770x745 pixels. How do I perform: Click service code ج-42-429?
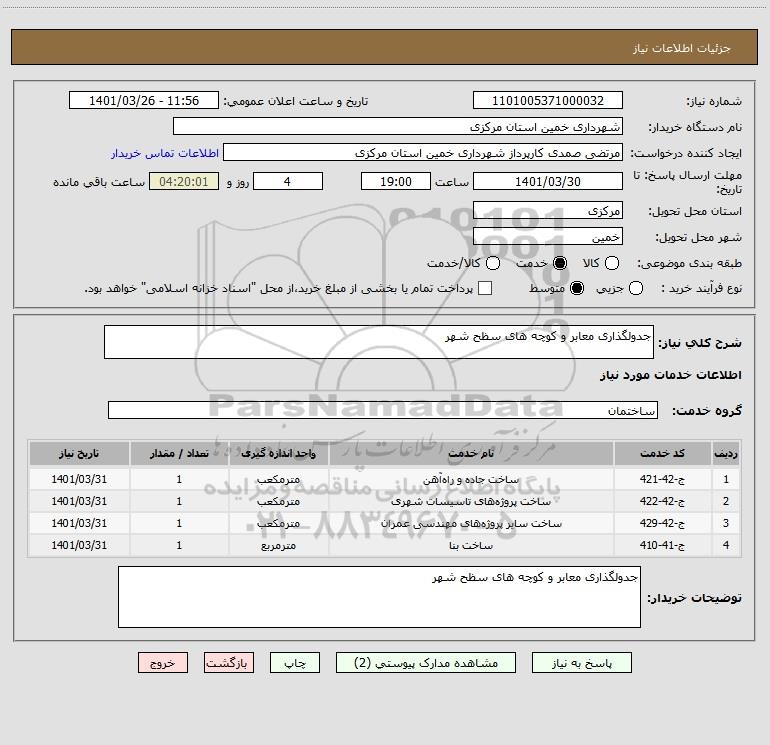[662, 524]
